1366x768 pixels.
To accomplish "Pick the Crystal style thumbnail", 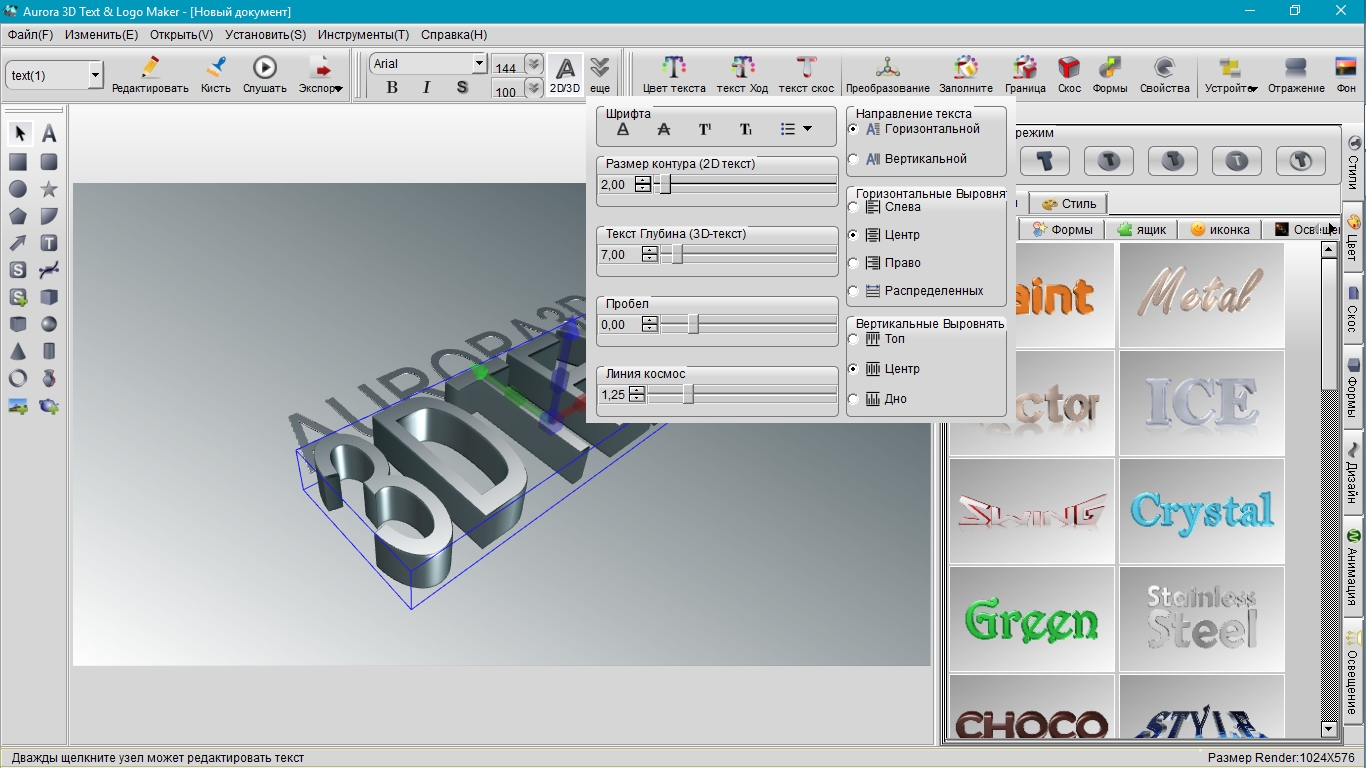I will pyautogui.click(x=1201, y=511).
